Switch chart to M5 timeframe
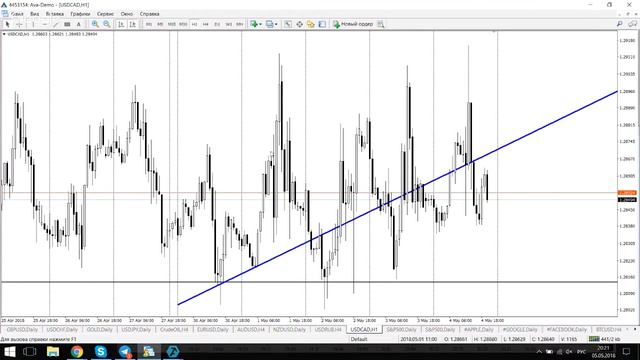This screenshot has width=640, height=360. [x=160, y=24]
